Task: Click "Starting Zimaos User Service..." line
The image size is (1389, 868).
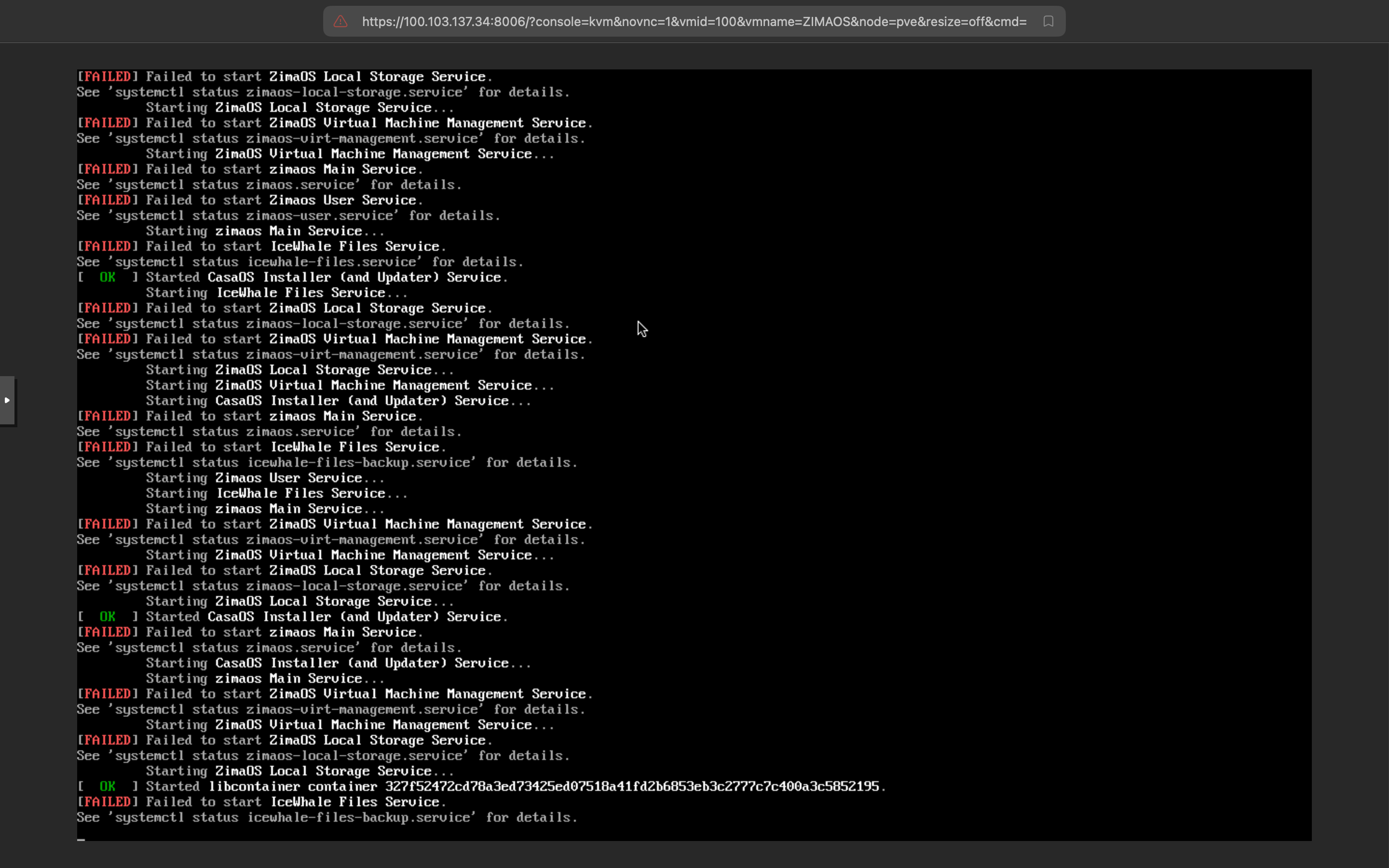Action: 265,478
